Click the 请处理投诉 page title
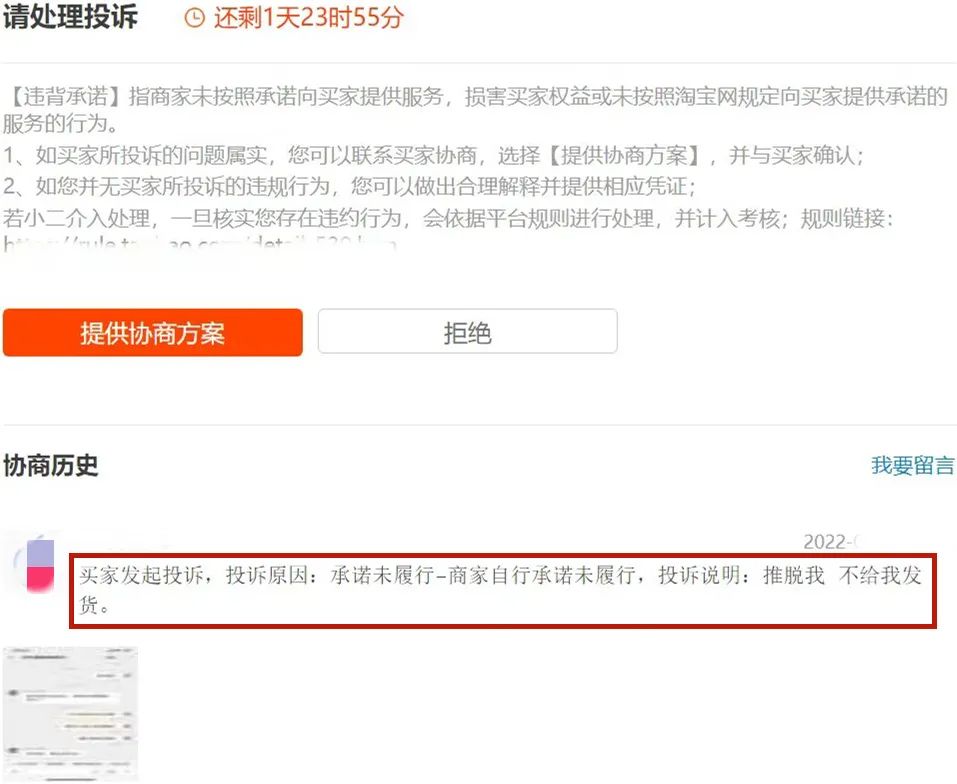This screenshot has width=957, height=784. click(70, 16)
